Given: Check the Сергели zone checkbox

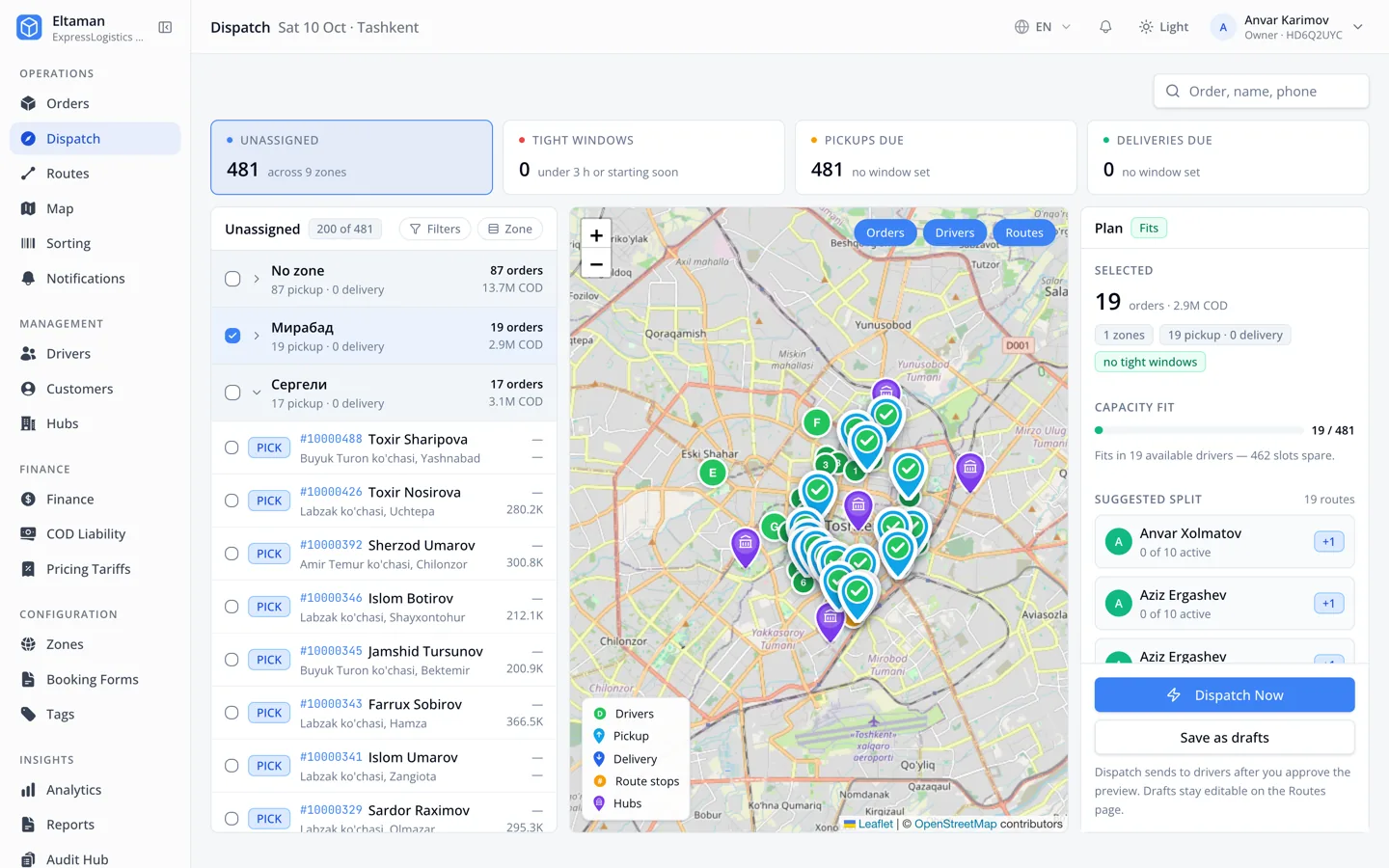Looking at the screenshot, I should pos(232,393).
